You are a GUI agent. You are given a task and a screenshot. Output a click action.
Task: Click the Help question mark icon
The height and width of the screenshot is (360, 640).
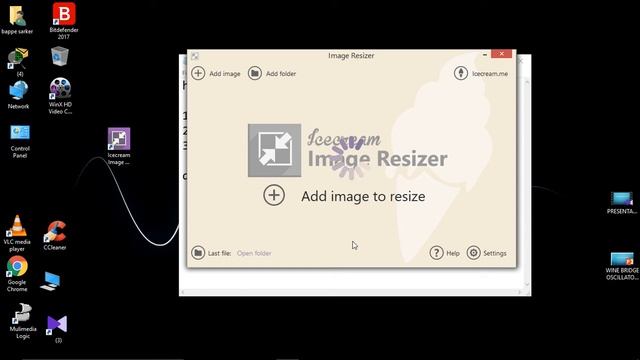pos(436,253)
